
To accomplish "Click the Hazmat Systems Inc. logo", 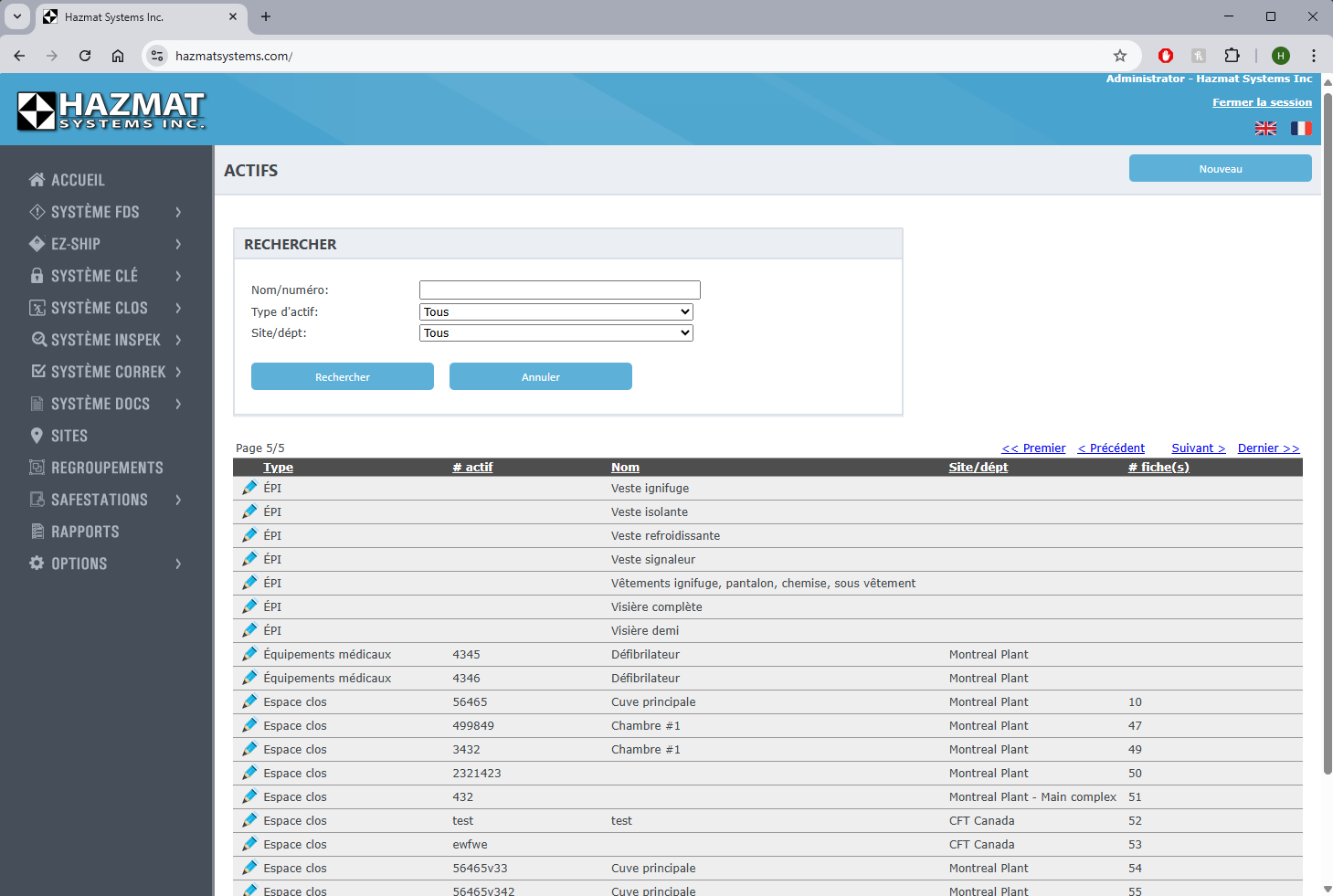I will coord(111,111).
